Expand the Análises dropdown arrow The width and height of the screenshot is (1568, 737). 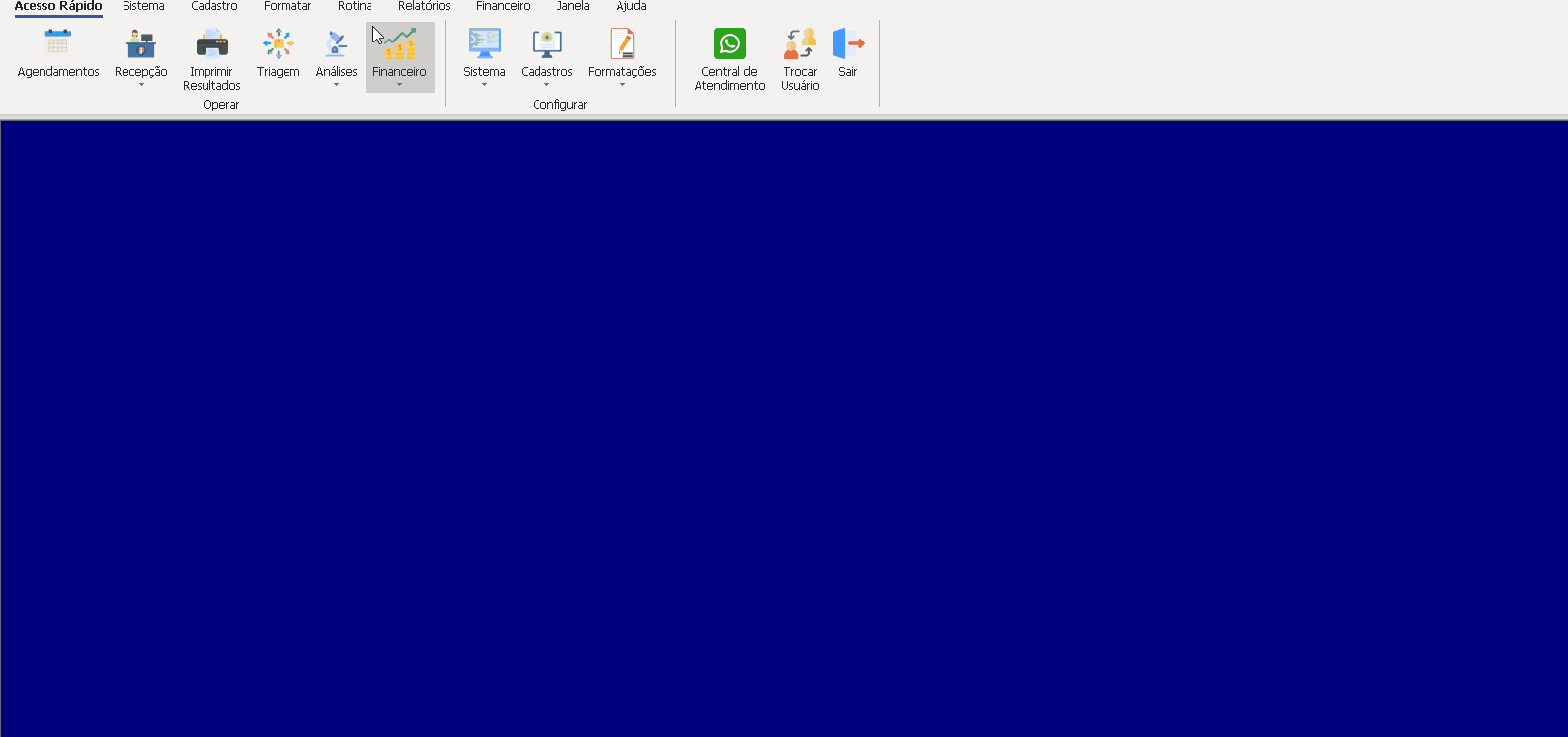(x=336, y=85)
